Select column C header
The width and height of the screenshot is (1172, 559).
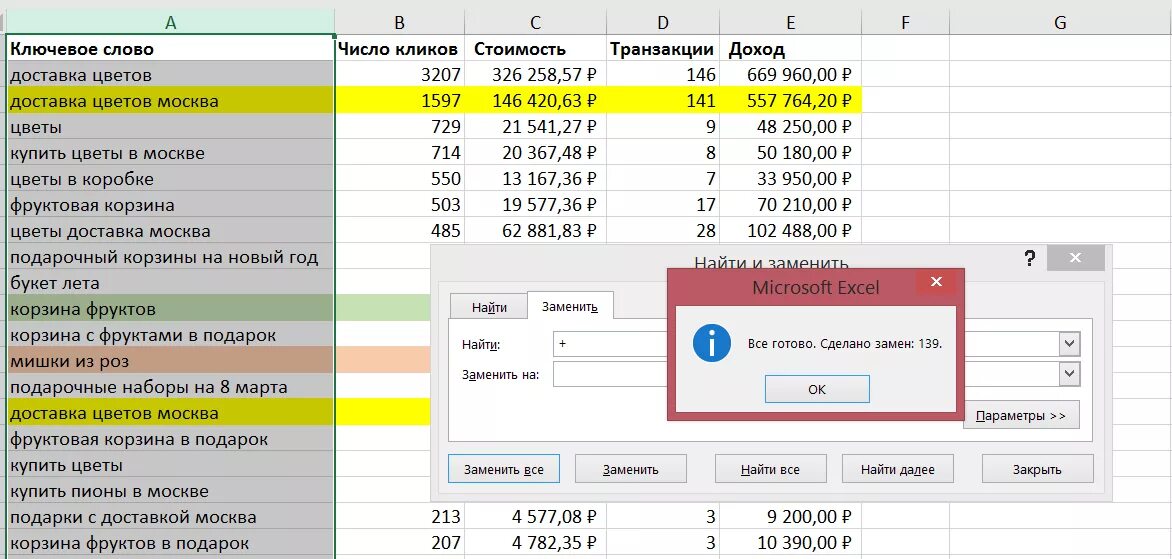[x=535, y=22]
